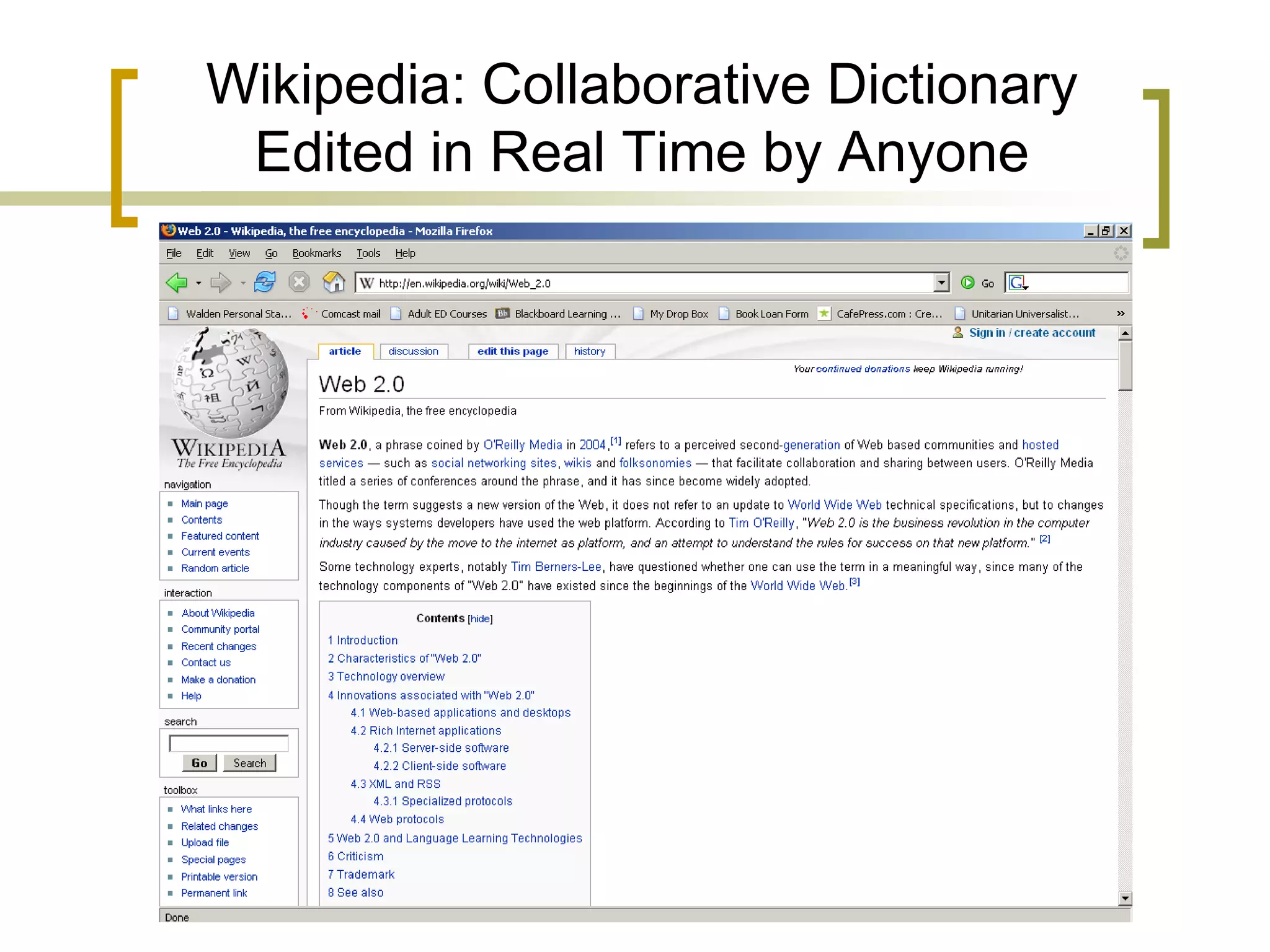Show more bookmarks with the chevron
The width and height of the screenshot is (1270, 952).
coord(1120,314)
